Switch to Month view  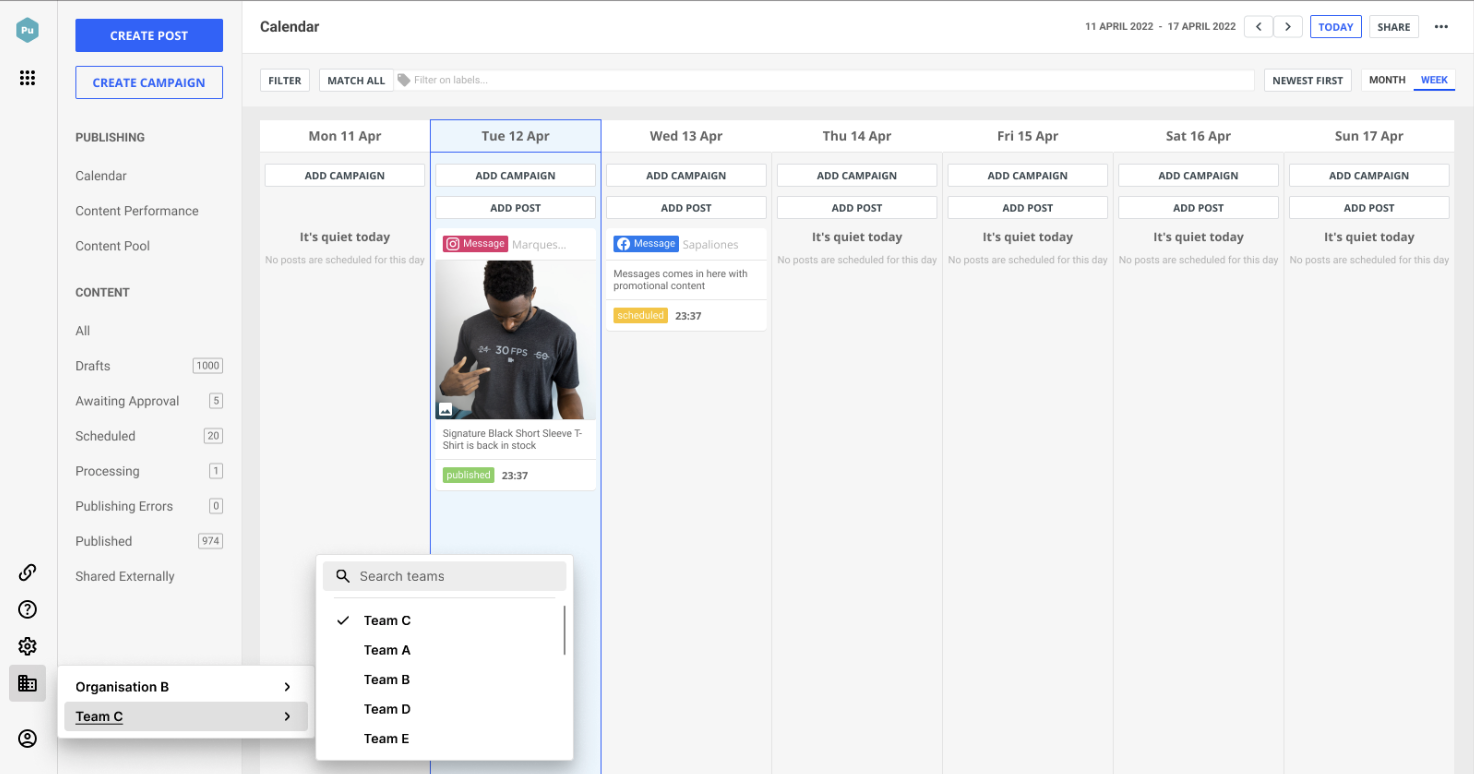pyautogui.click(x=1387, y=80)
